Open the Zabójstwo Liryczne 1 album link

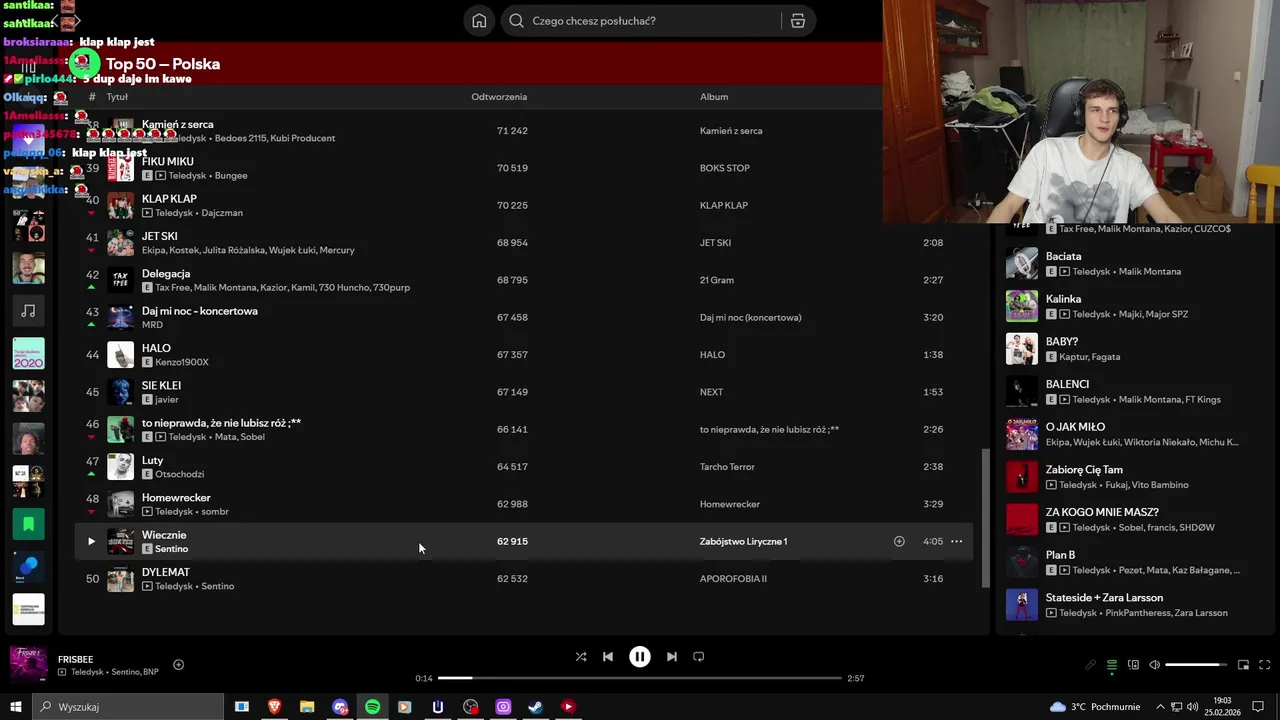tap(743, 542)
